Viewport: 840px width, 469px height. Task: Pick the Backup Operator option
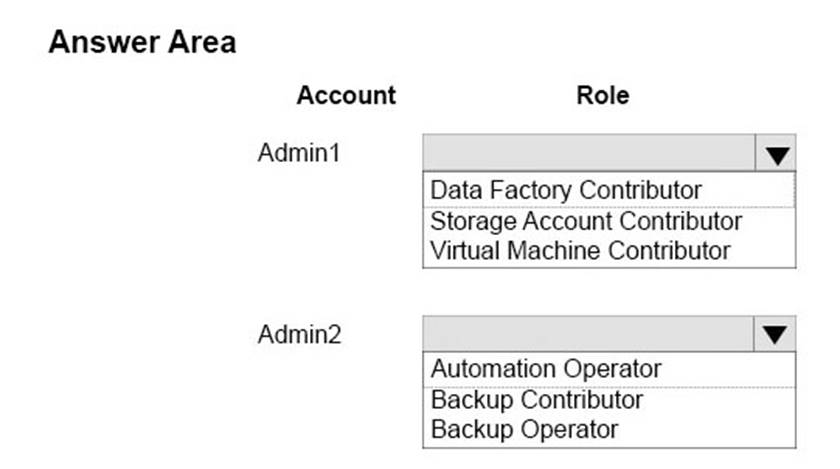[x=524, y=430]
